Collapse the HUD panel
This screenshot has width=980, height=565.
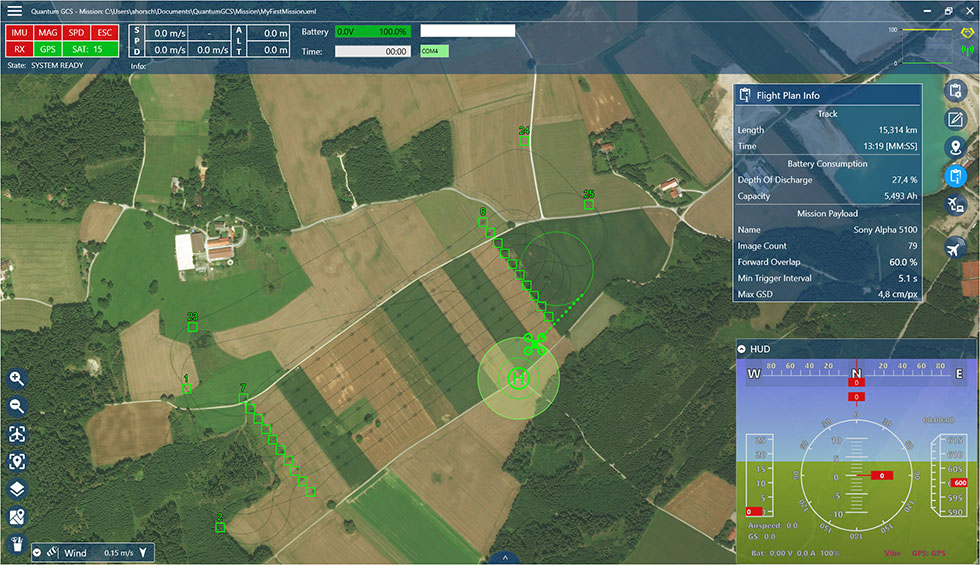click(x=742, y=349)
